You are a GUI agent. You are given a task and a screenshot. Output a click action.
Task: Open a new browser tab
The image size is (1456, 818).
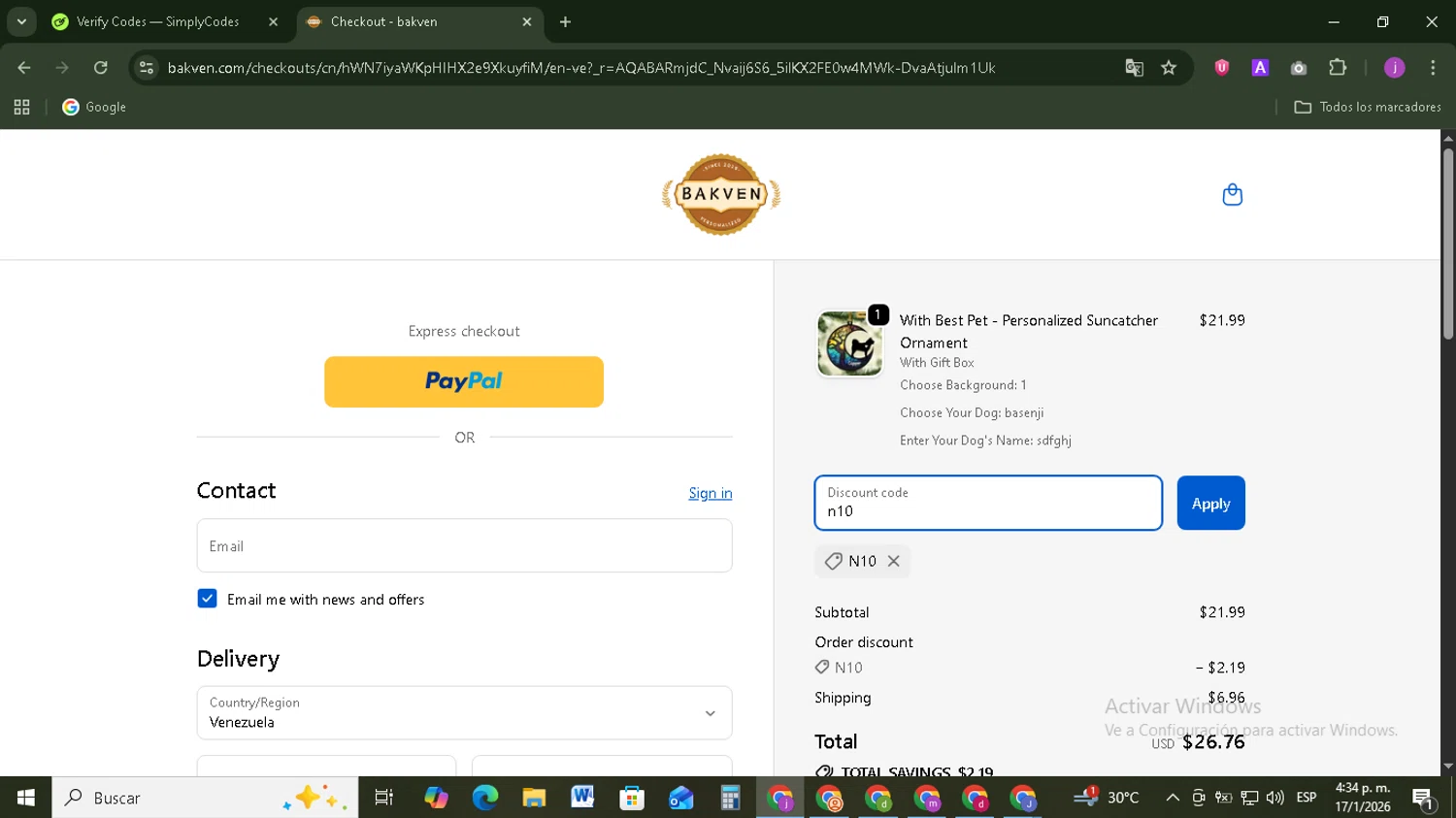(x=565, y=21)
